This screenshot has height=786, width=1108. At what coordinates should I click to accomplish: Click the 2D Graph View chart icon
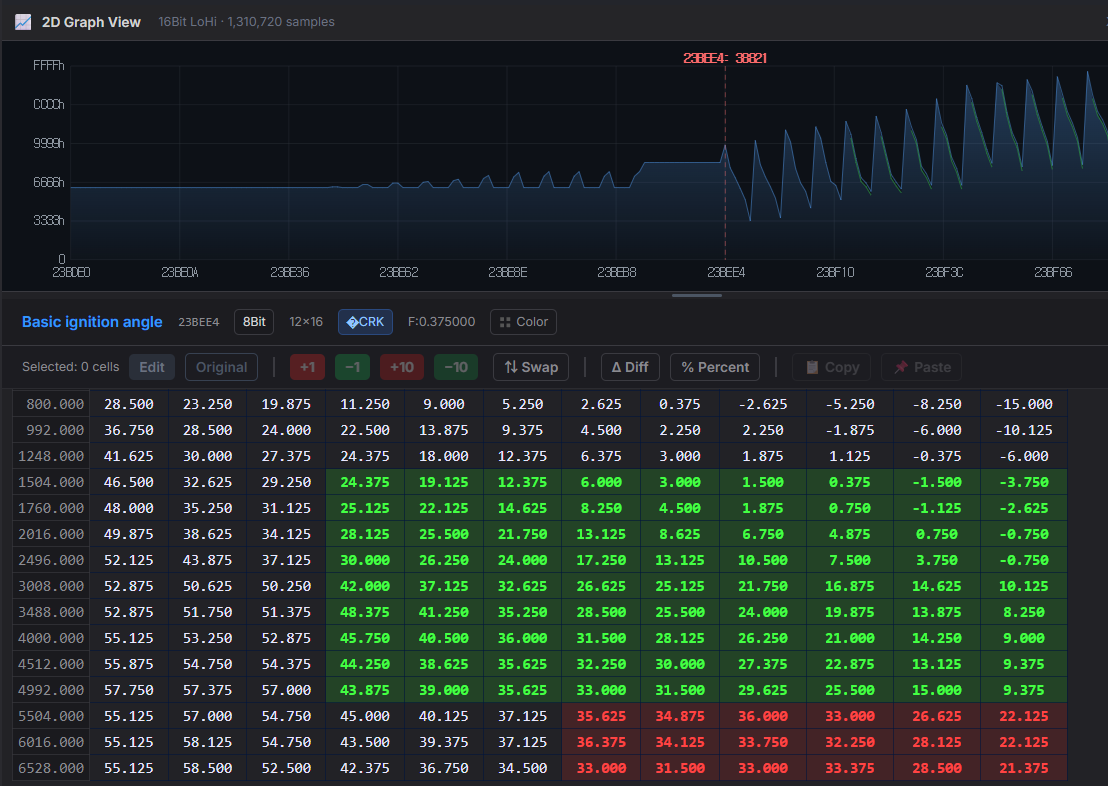tap(23, 22)
